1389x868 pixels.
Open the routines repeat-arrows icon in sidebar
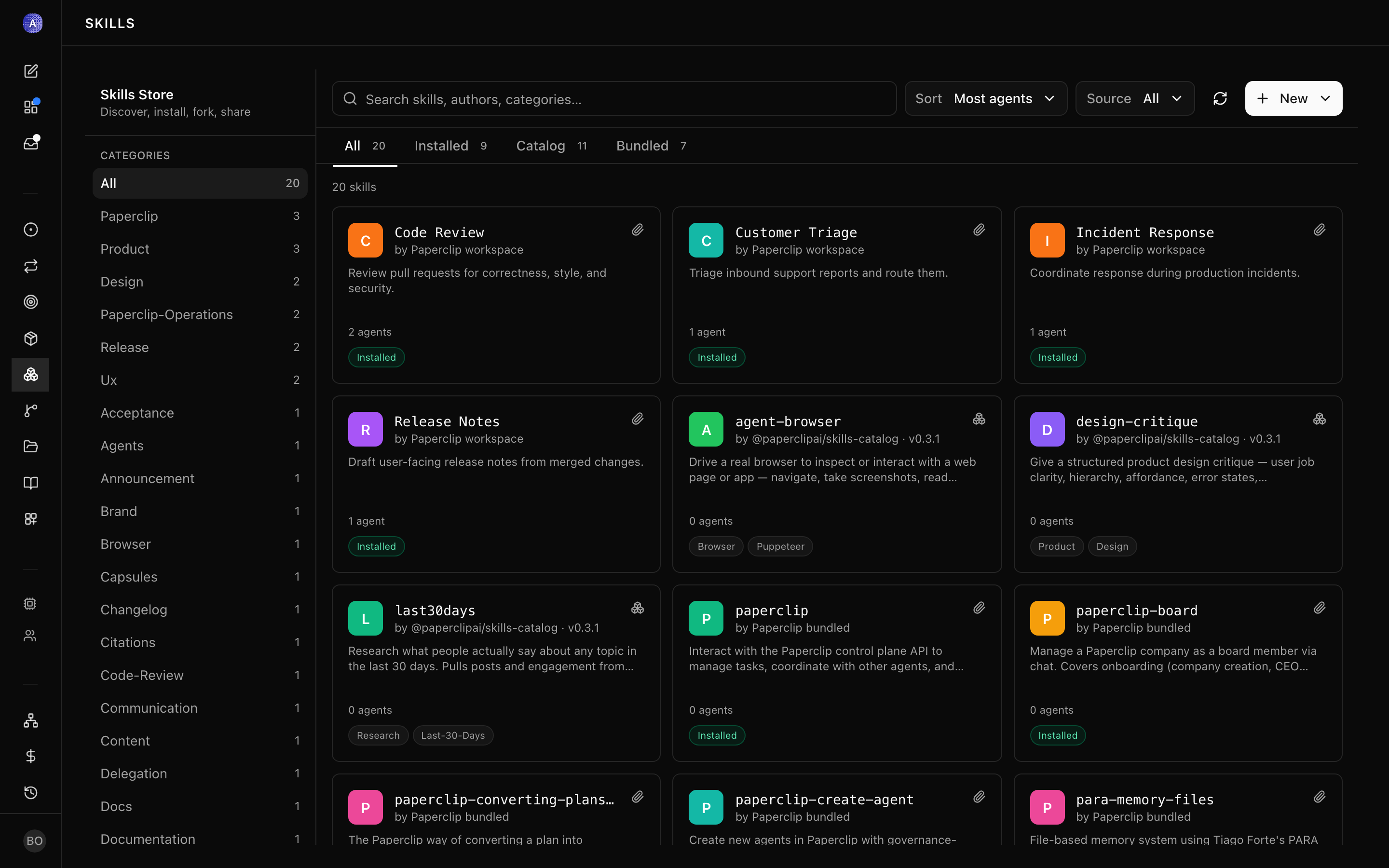[30, 266]
